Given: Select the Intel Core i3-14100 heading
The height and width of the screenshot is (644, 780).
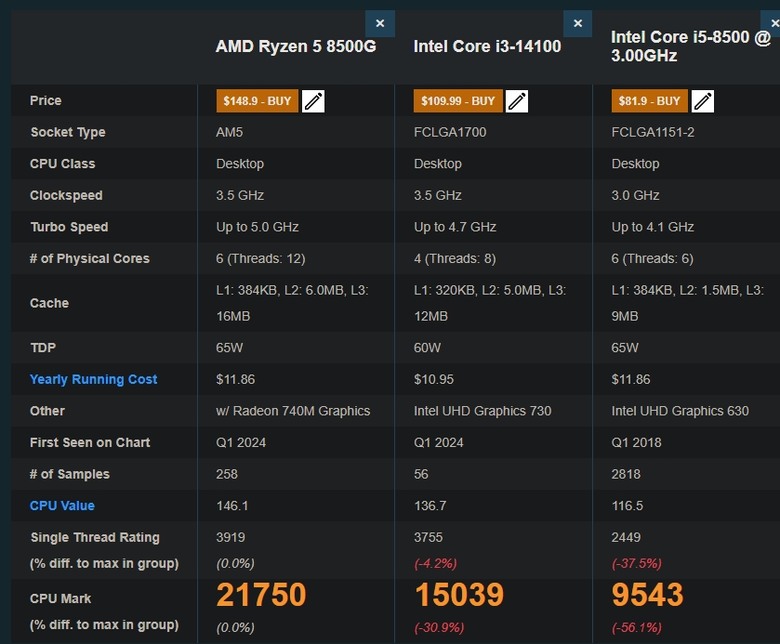Looking at the screenshot, I should point(488,46).
